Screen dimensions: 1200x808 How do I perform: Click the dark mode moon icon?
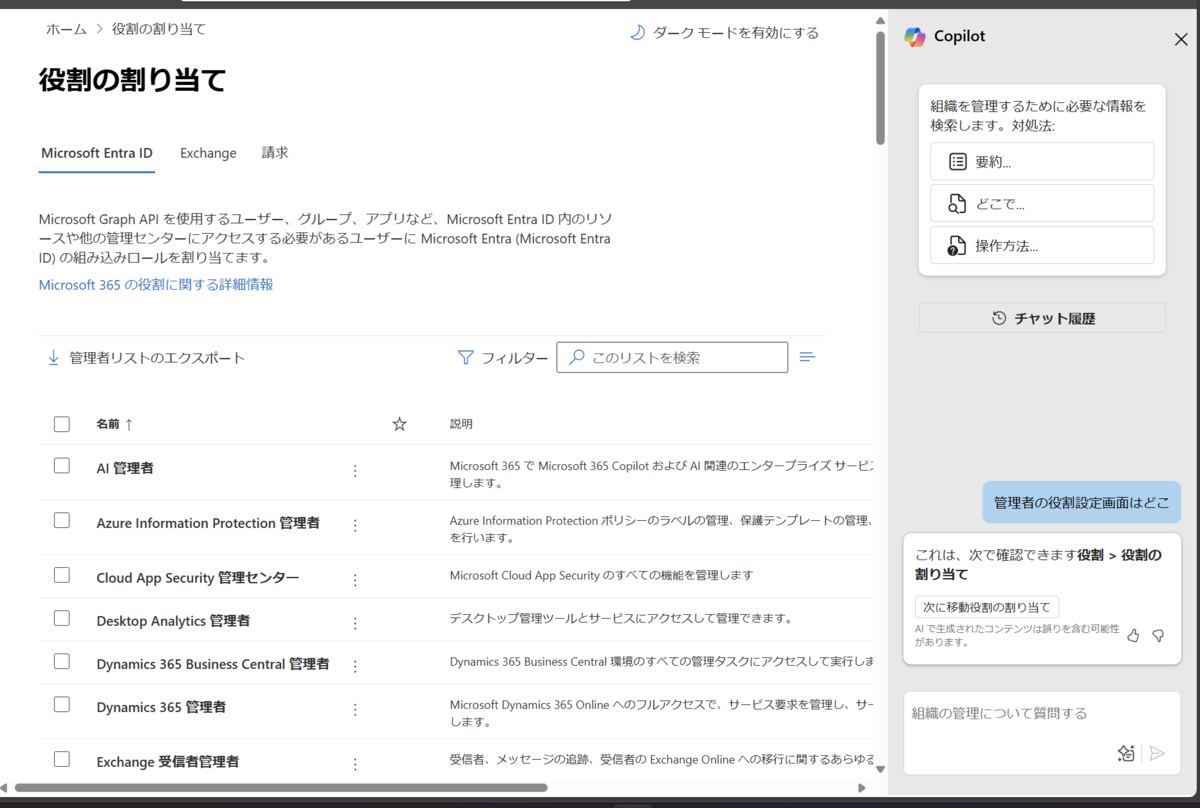[637, 33]
